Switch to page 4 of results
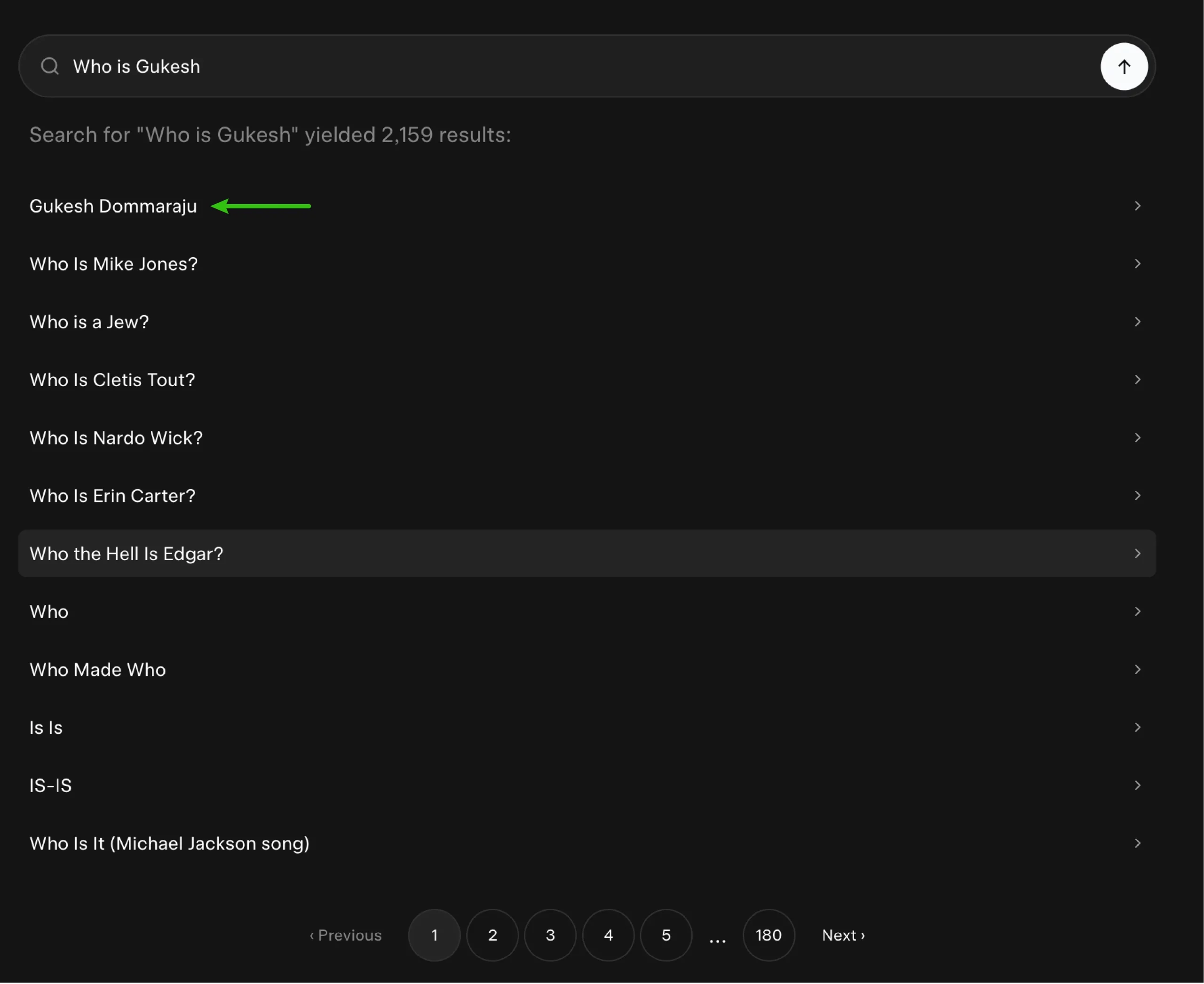 point(608,935)
